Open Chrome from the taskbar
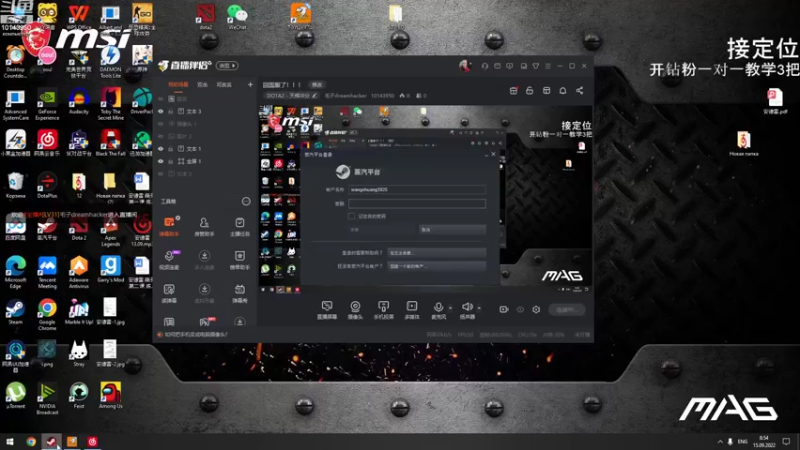Viewport: 800px width, 450px height. coord(31,441)
